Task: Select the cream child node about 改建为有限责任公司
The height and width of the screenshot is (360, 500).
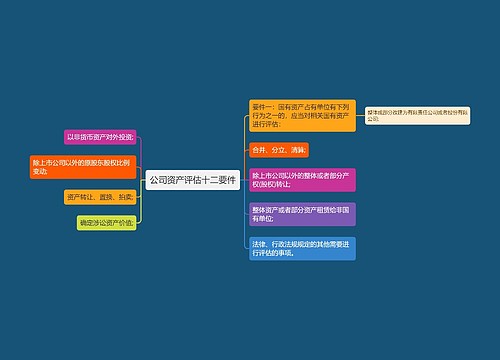Action: click(x=418, y=116)
